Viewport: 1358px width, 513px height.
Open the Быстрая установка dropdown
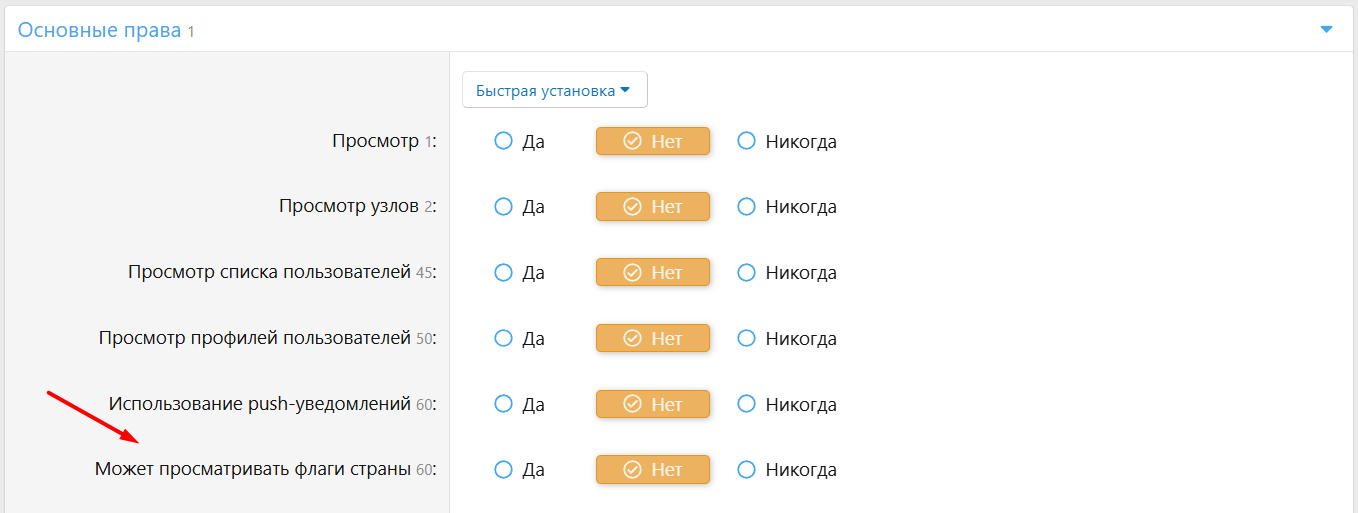[554, 90]
